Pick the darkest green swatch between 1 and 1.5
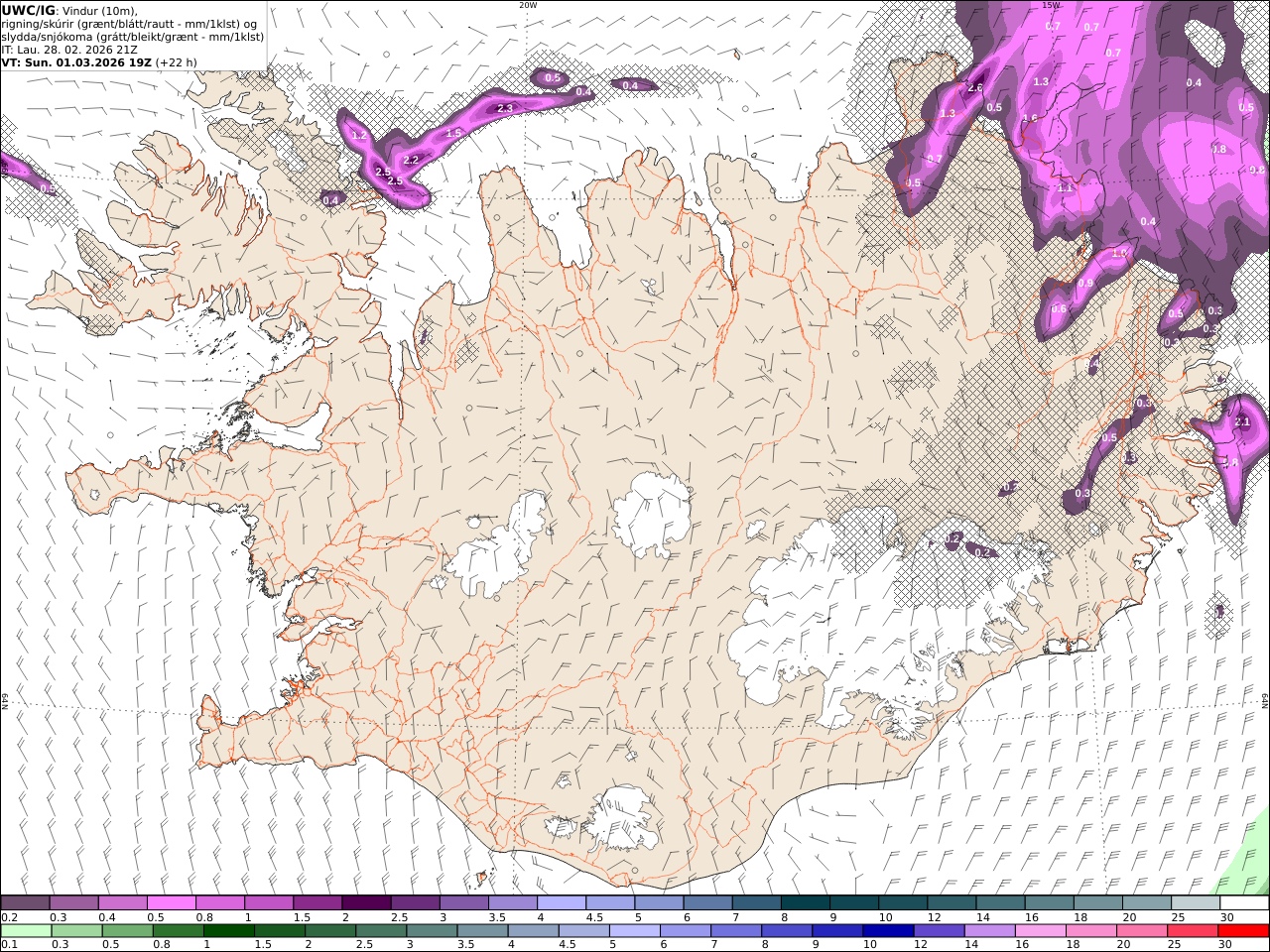The image size is (1270, 952). pyautogui.click(x=229, y=931)
